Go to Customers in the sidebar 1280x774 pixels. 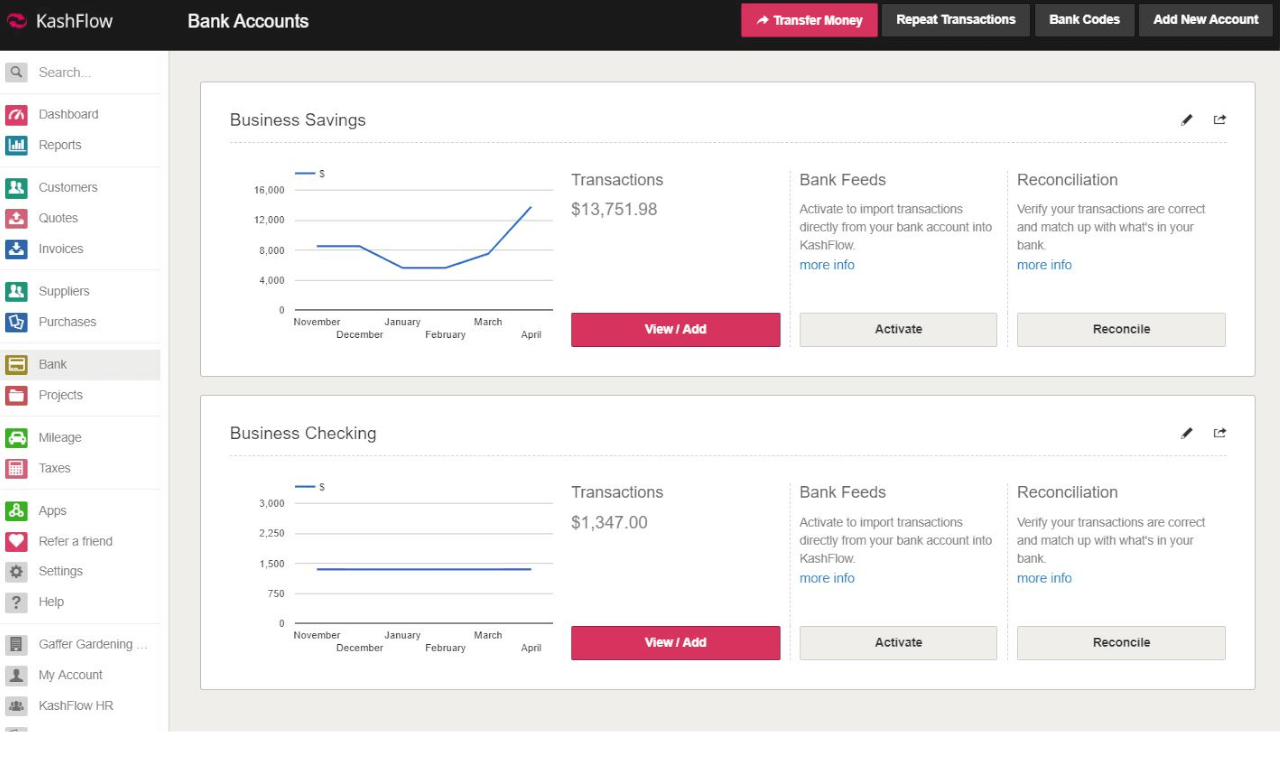68,187
